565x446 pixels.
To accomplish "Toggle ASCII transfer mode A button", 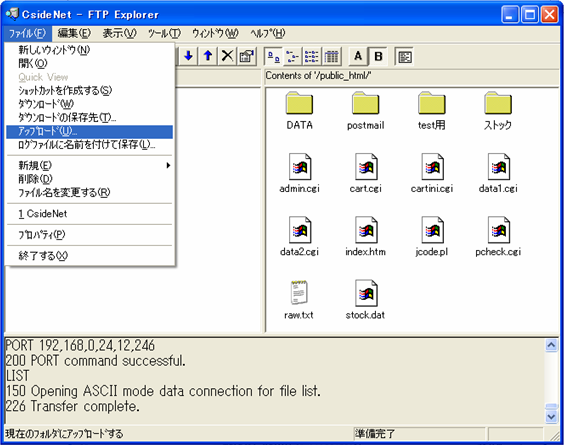I will tap(358, 57).
